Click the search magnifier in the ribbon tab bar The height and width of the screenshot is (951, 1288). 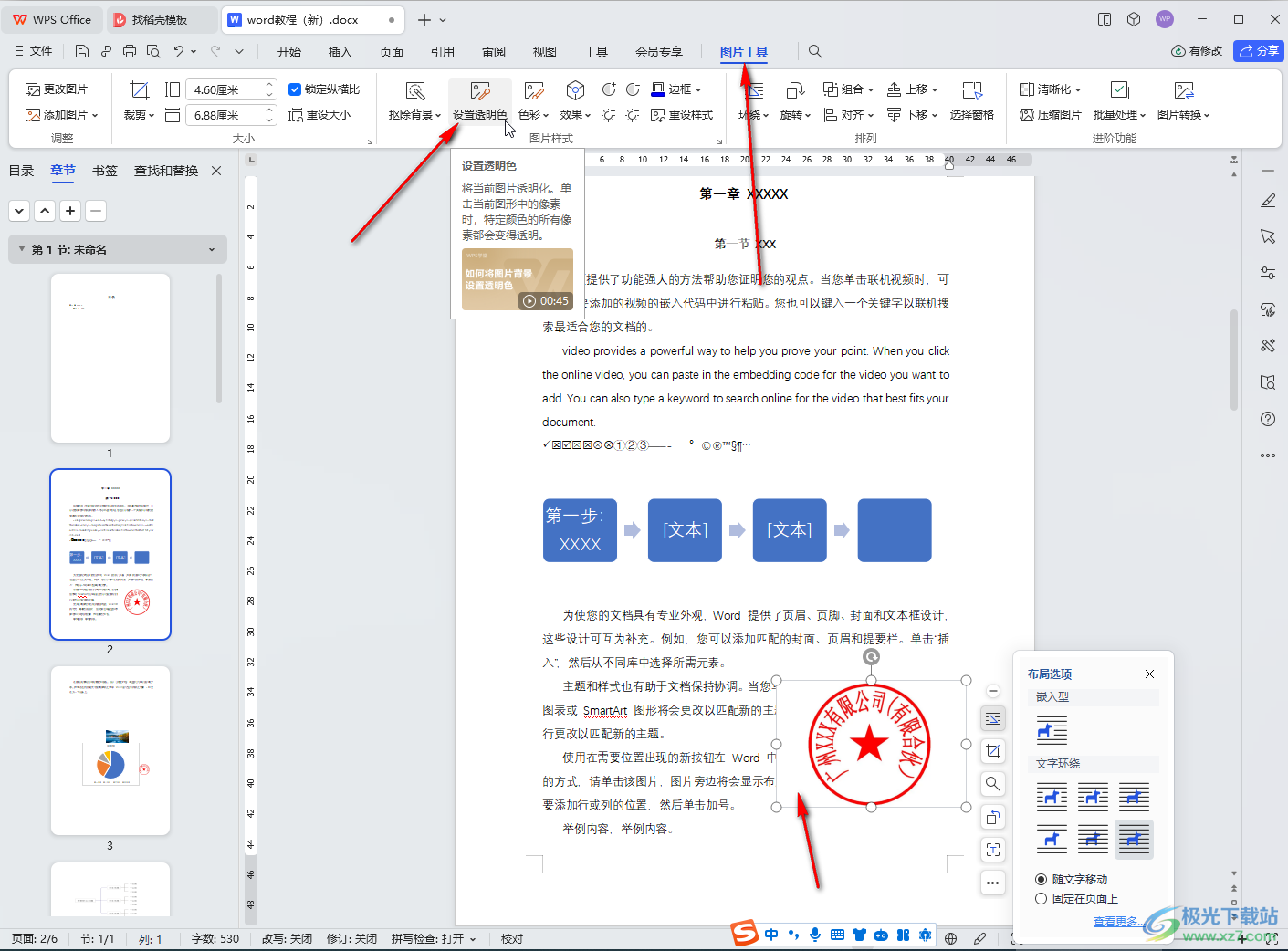[815, 52]
